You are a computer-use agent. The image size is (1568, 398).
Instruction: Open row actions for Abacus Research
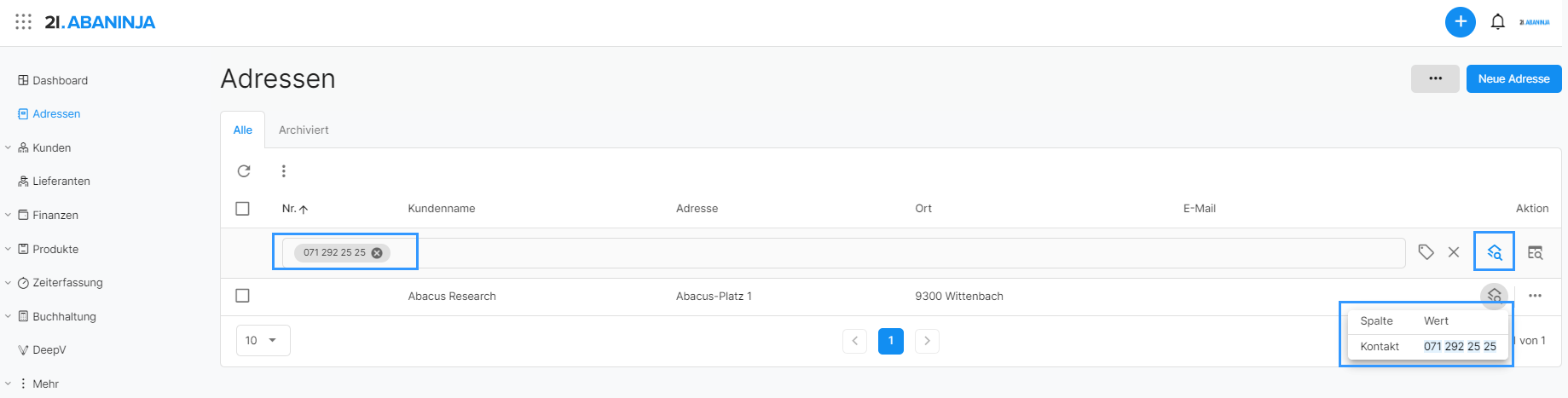click(1535, 296)
